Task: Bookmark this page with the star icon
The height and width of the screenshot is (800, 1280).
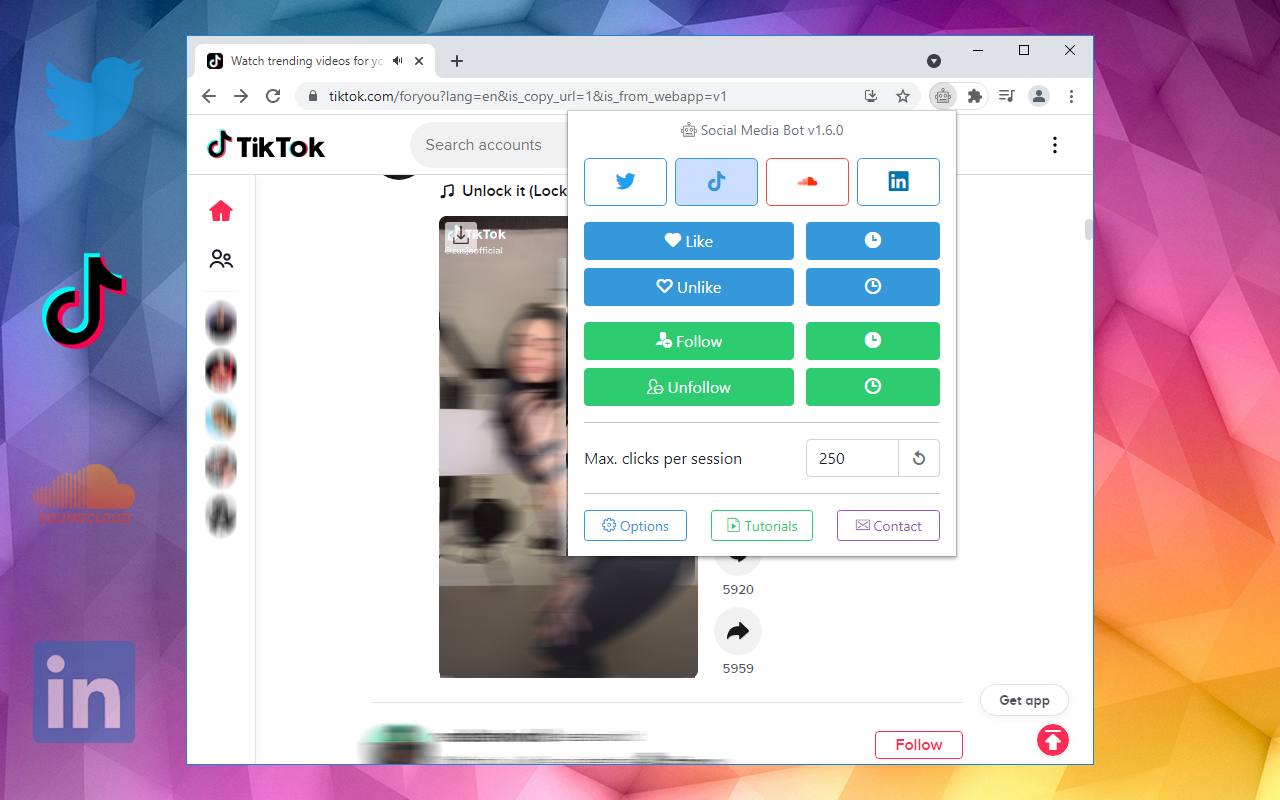Action: pyautogui.click(x=903, y=96)
